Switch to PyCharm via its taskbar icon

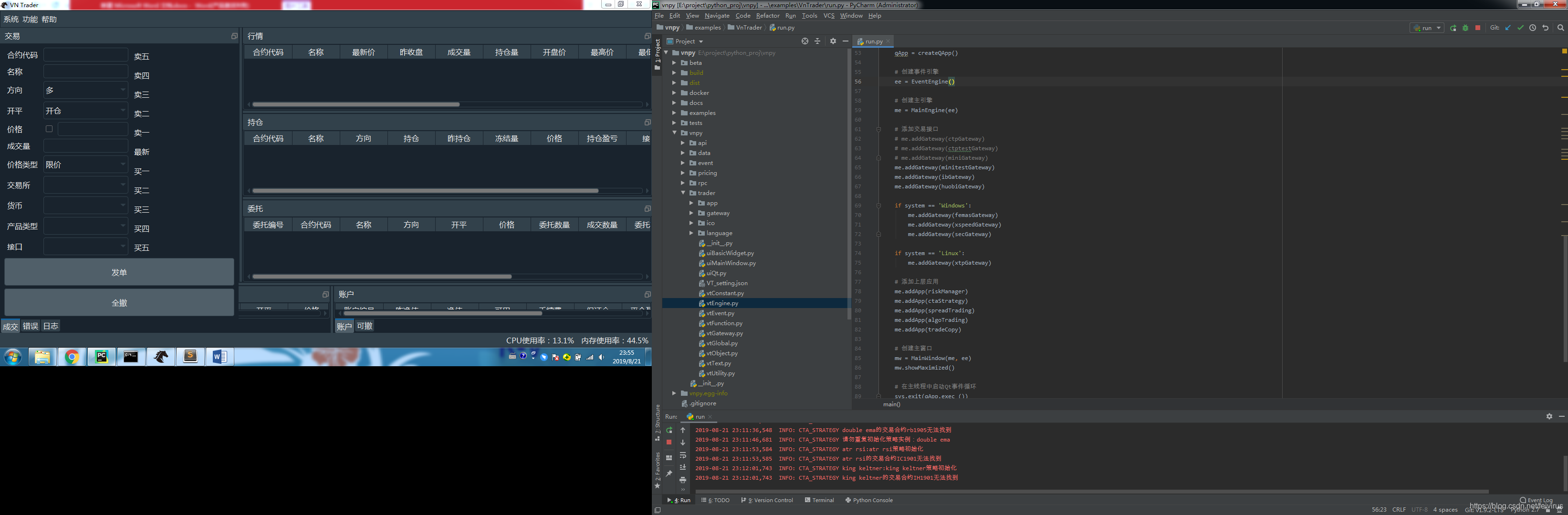[102, 357]
